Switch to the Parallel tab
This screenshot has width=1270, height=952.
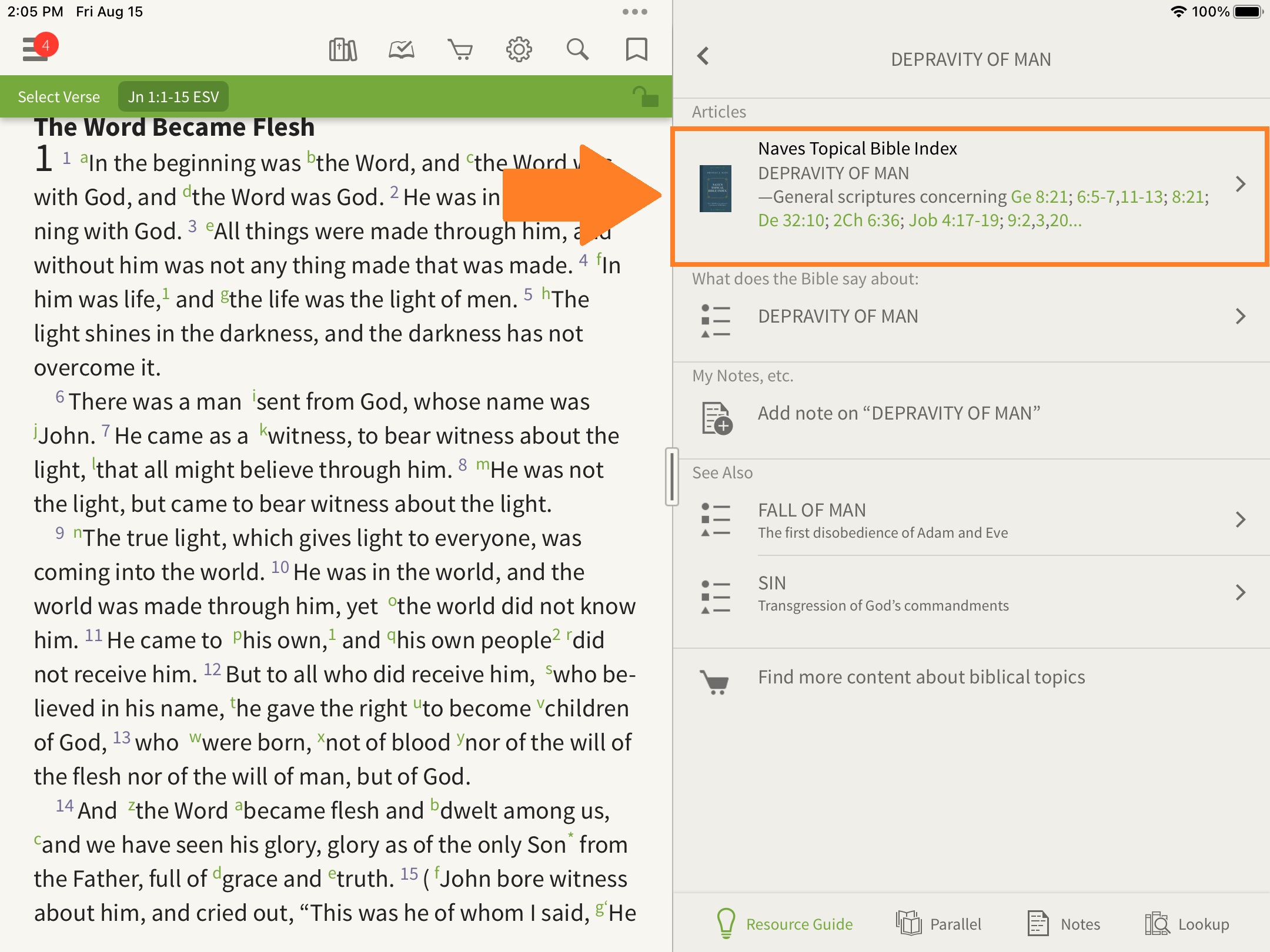(x=939, y=924)
